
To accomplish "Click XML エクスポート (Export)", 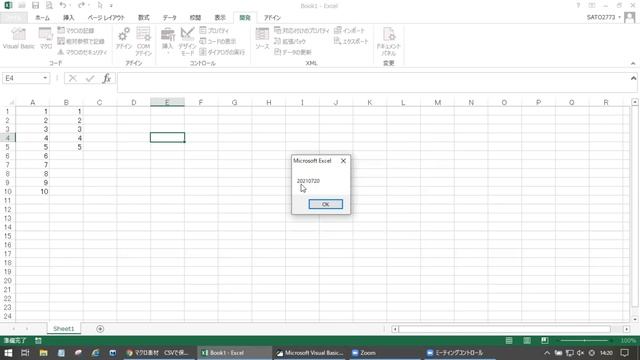I will [351, 41].
